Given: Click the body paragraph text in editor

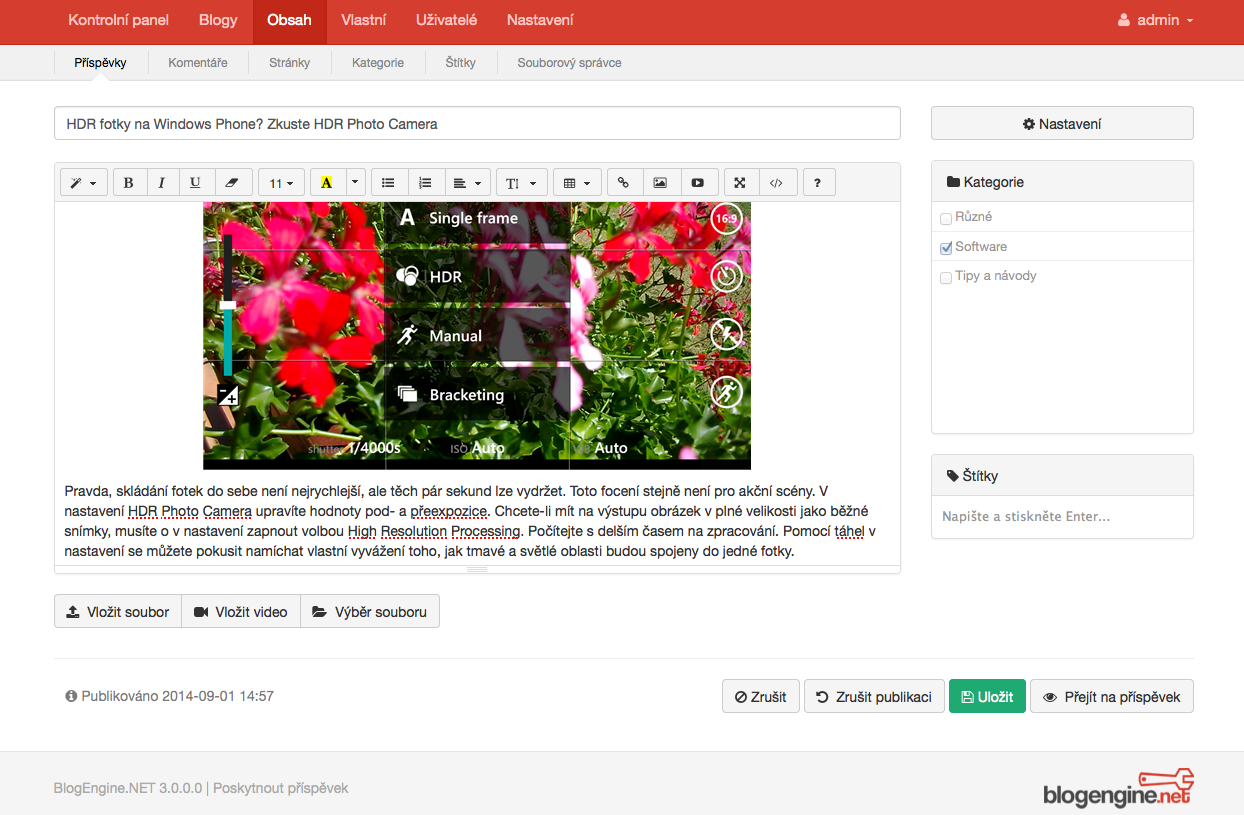Looking at the screenshot, I should (470, 521).
